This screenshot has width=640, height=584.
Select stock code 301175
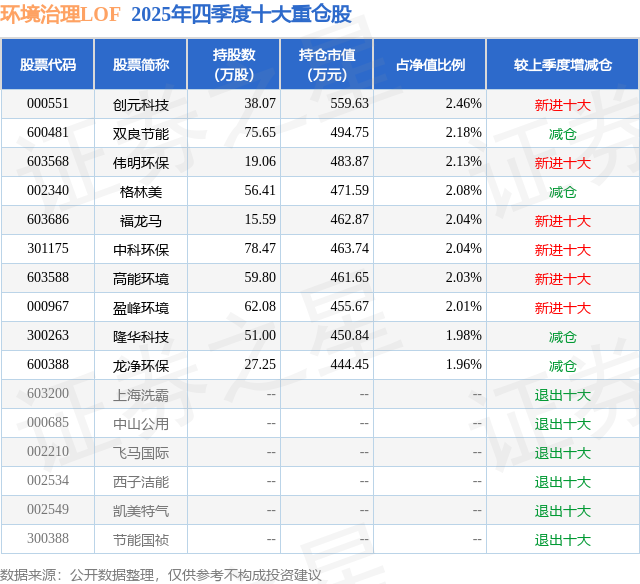pos(48,249)
